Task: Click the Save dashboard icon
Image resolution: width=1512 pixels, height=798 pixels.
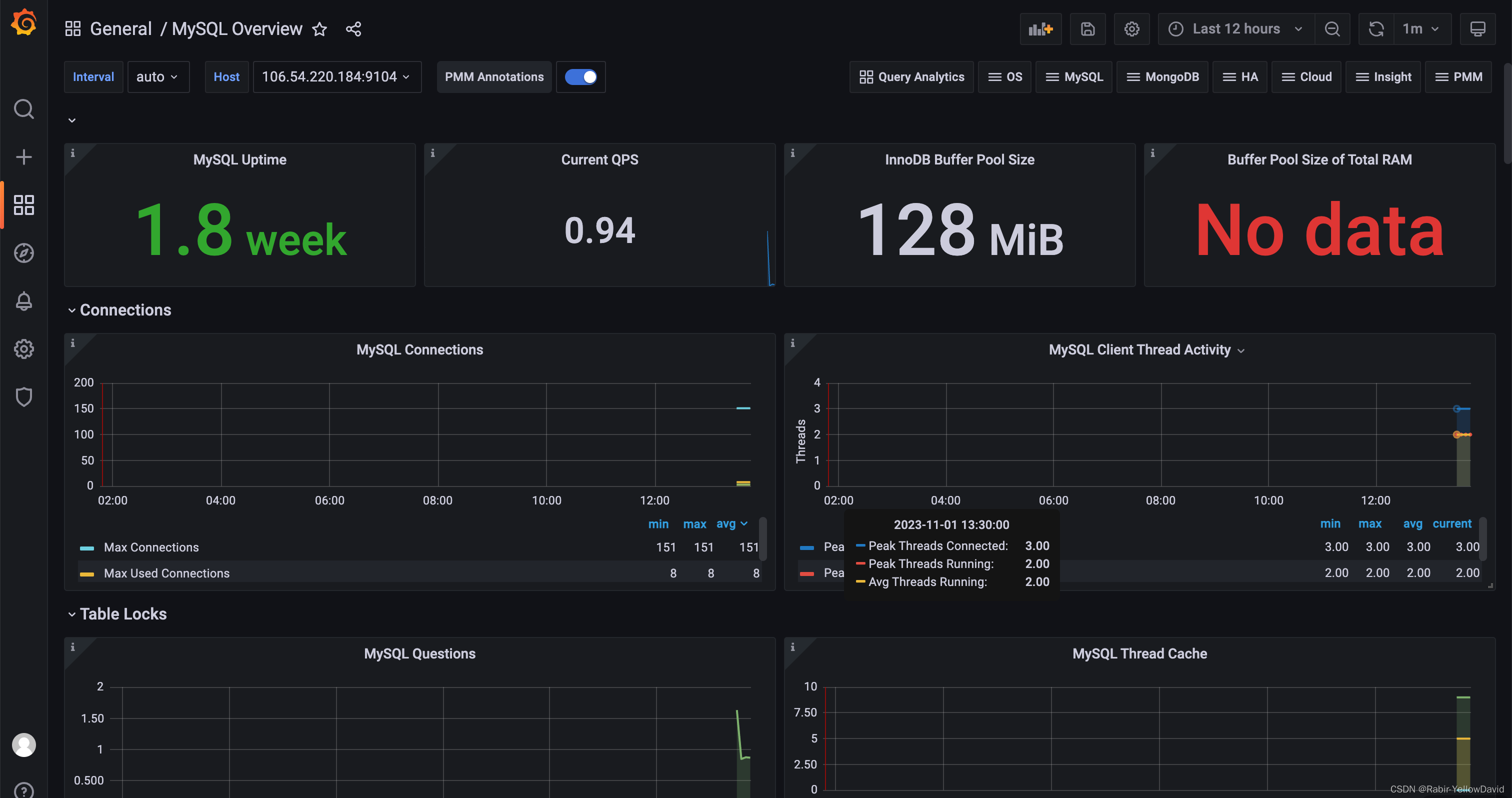Action: (1087, 29)
